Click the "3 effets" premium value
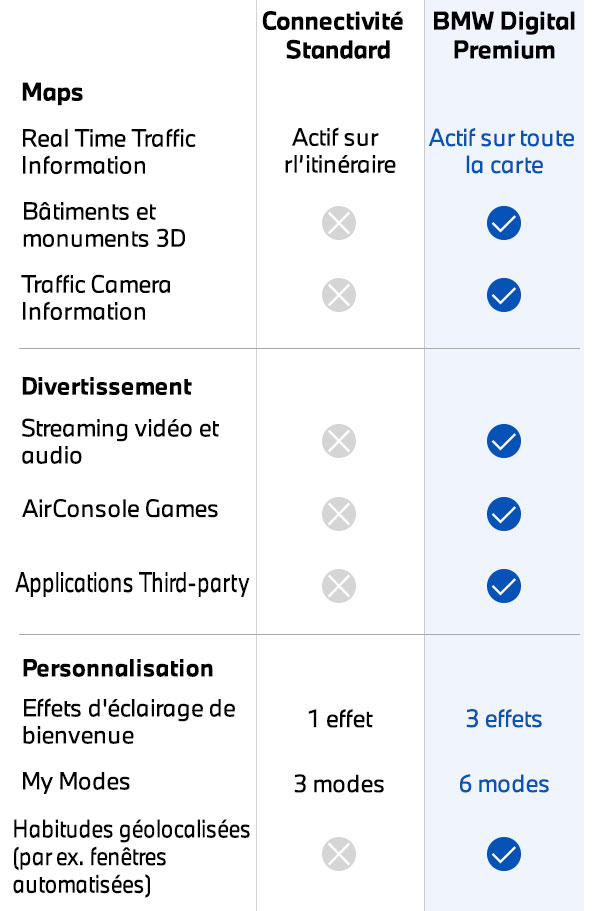The height and width of the screenshot is (911, 600). coord(504,719)
